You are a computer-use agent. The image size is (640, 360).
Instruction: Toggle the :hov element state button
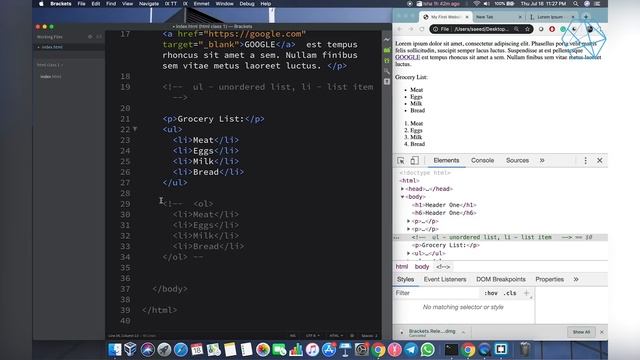coord(491,293)
